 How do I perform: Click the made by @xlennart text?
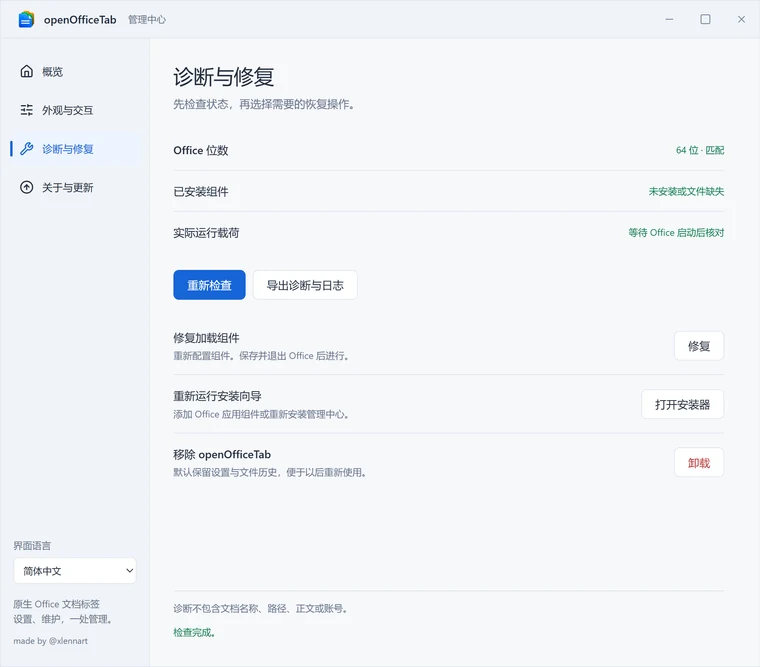50,641
